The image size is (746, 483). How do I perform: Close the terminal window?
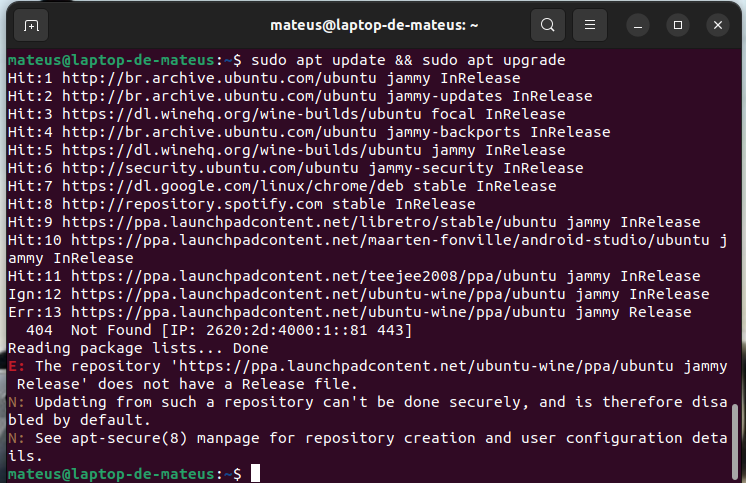pyautogui.click(x=718, y=25)
